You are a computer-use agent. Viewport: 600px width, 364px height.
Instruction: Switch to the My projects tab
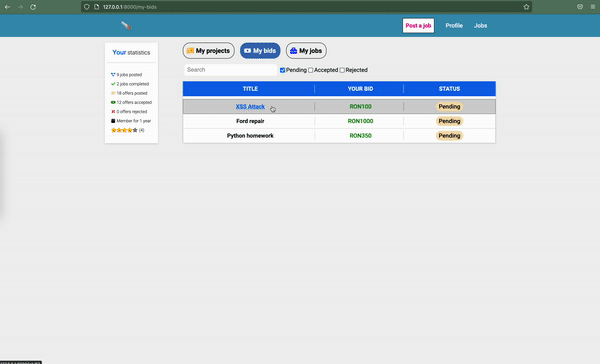pos(209,51)
